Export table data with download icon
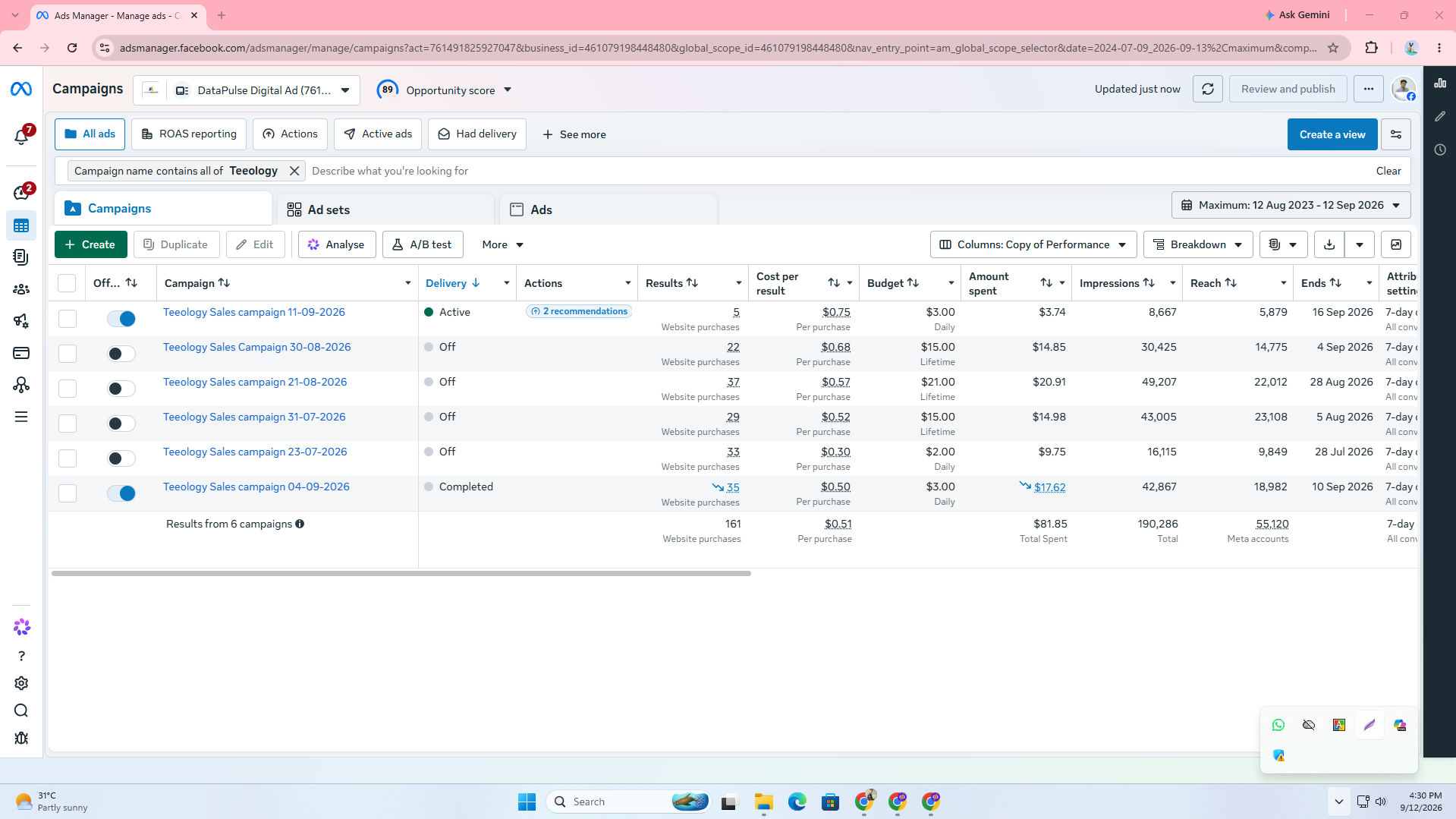Image resolution: width=1456 pixels, height=819 pixels. 1329,244
